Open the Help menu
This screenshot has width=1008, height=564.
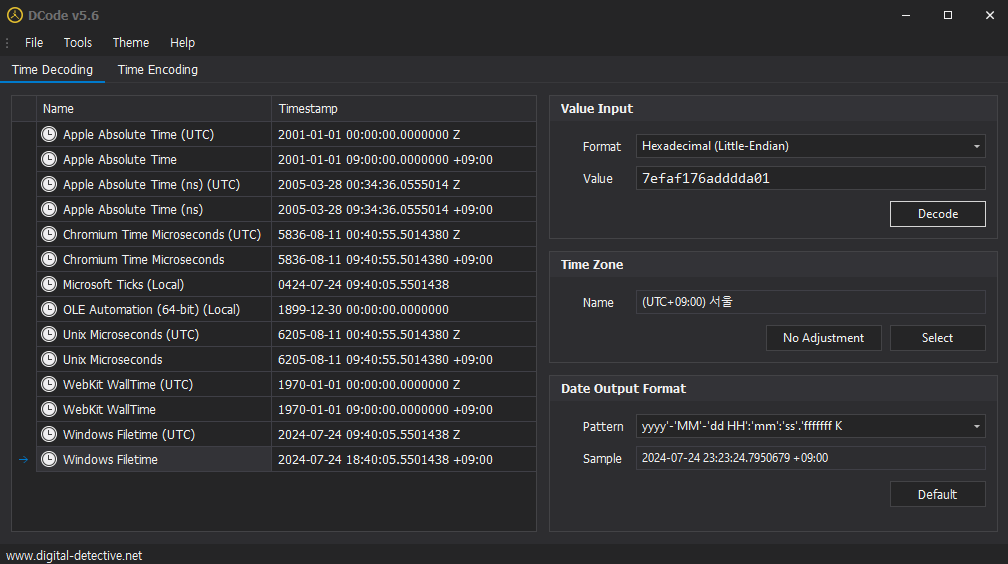pos(183,42)
